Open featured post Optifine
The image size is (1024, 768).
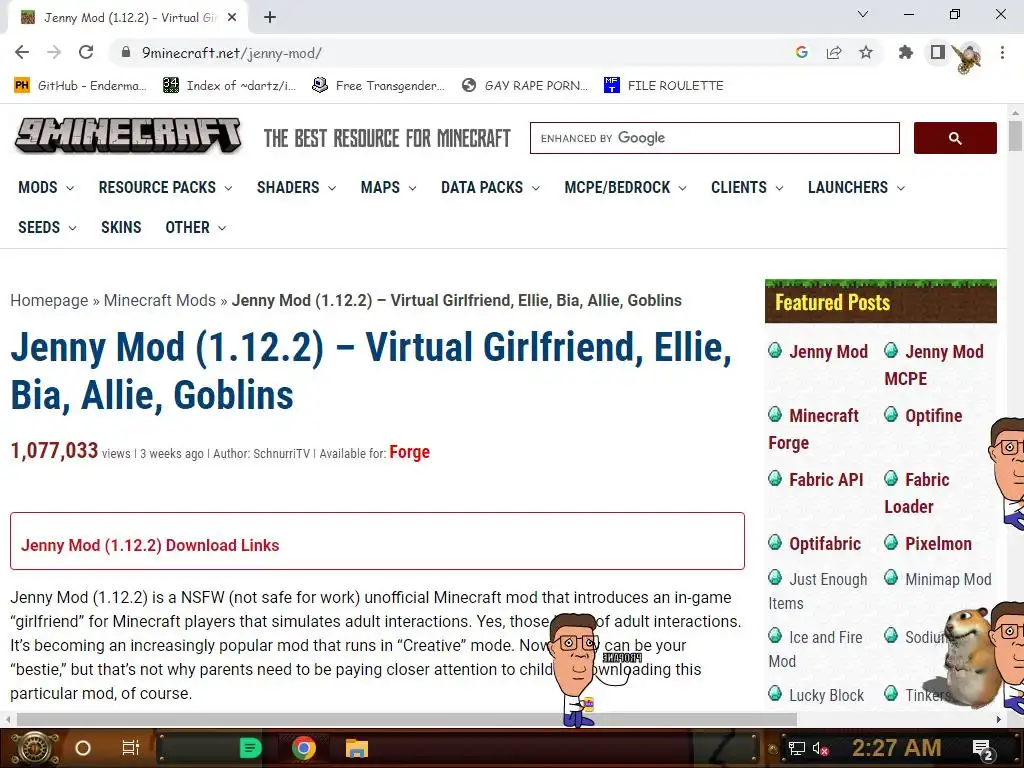933,415
